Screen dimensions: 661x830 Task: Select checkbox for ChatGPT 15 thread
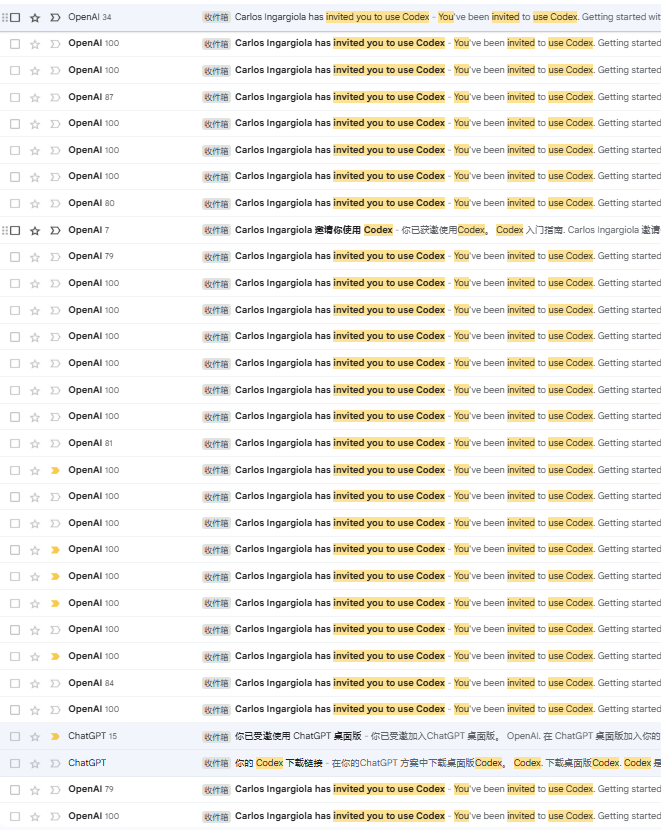click(15, 736)
